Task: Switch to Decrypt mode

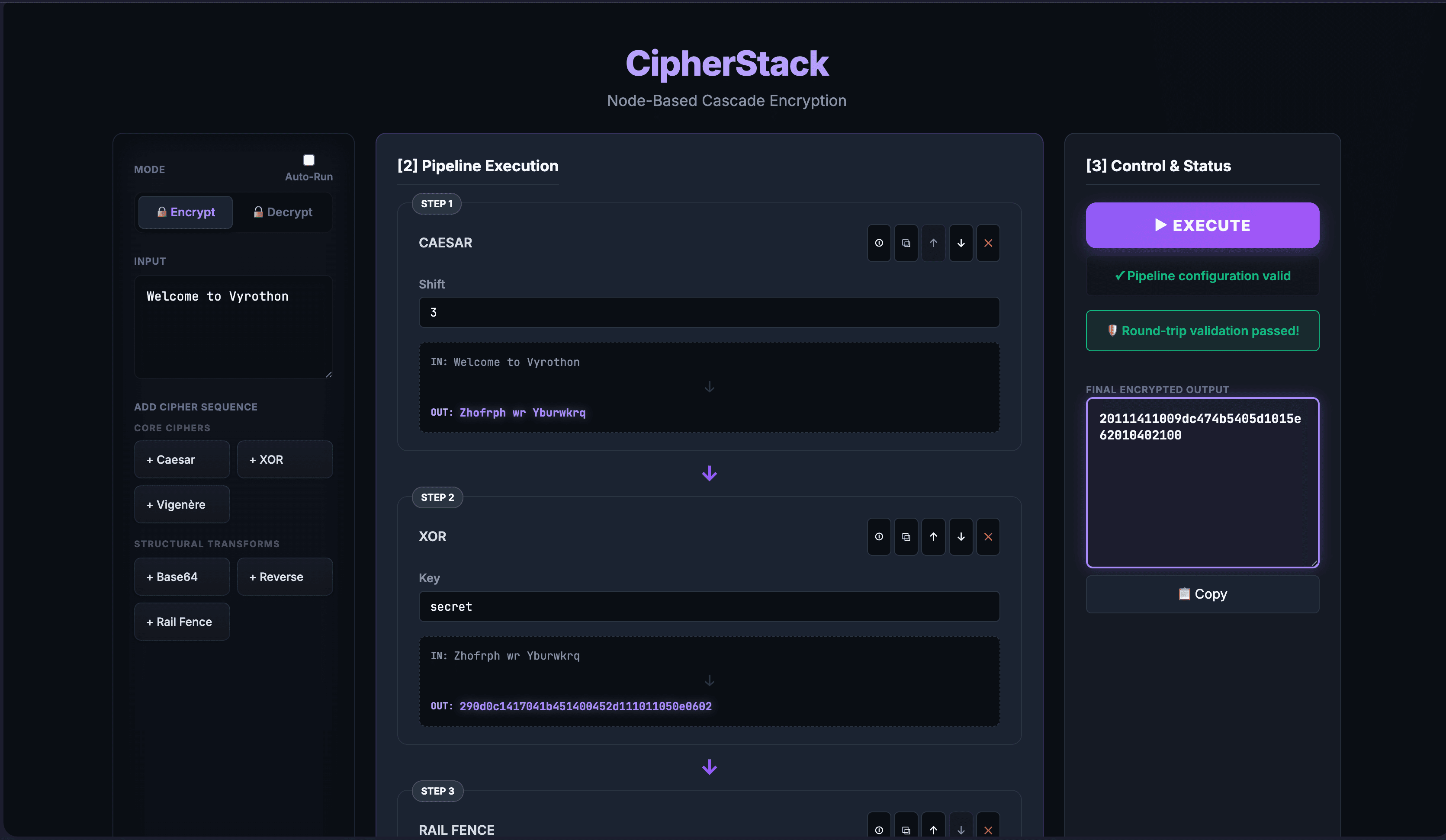Action: [283, 212]
